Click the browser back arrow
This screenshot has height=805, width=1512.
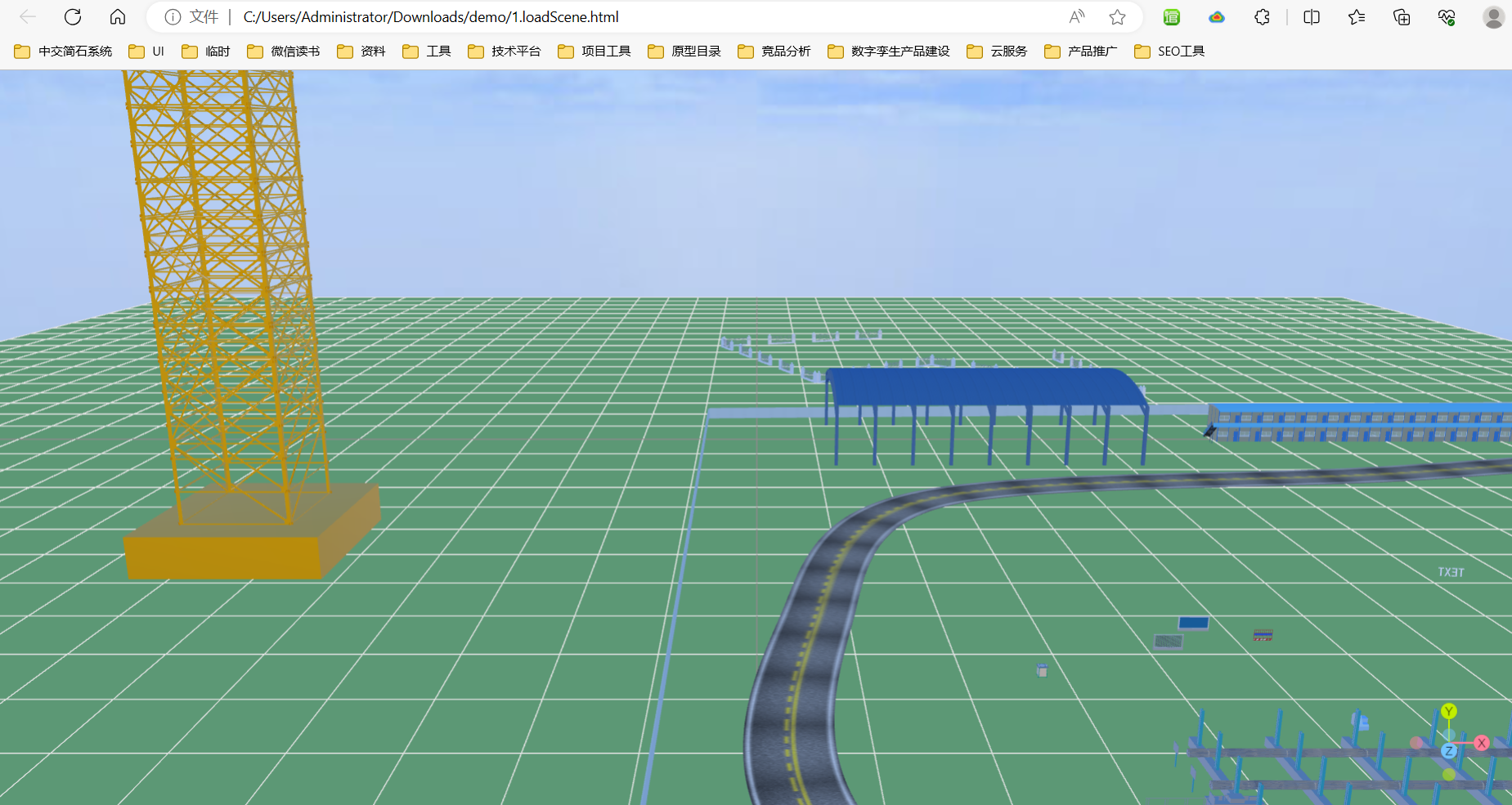28,17
